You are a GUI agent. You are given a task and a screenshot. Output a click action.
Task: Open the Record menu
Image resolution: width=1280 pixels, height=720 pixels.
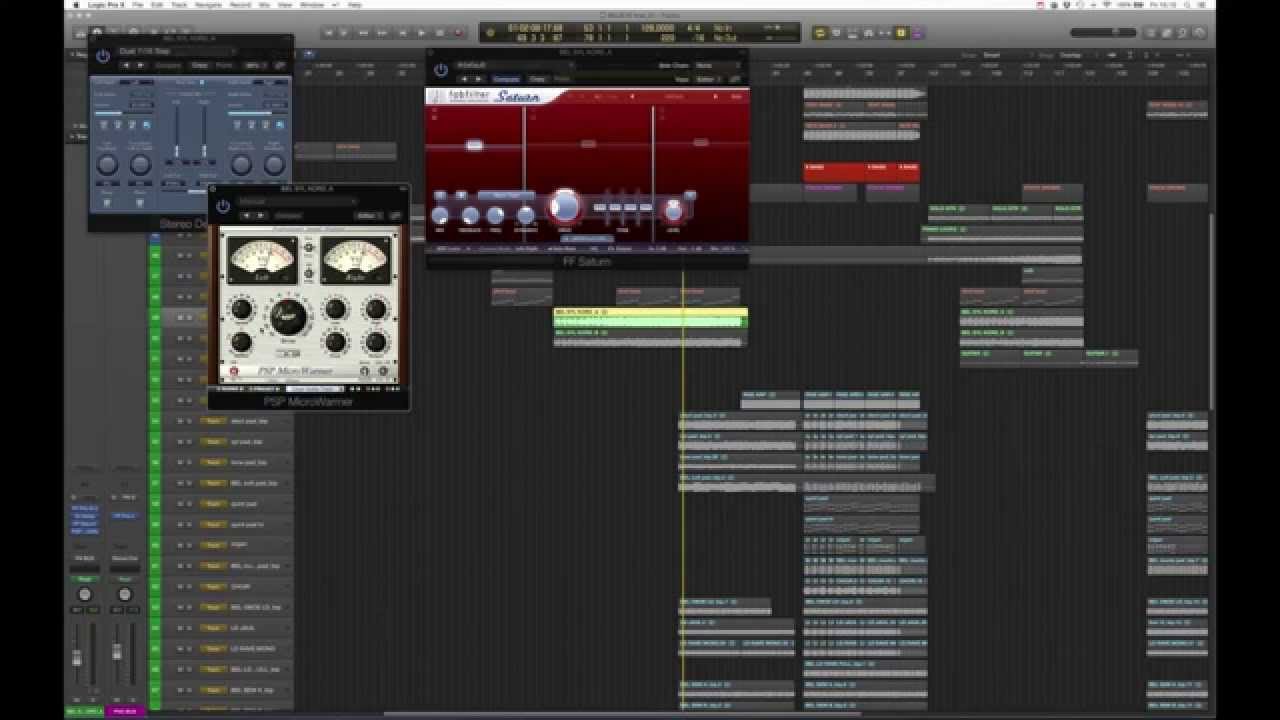coord(239,5)
